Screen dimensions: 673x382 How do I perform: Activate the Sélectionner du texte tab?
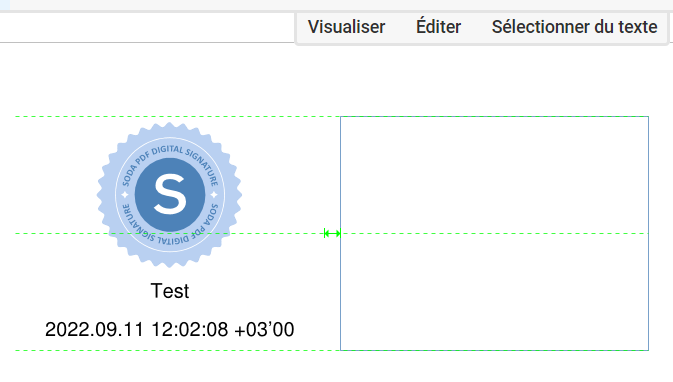pyautogui.click(x=574, y=27)
